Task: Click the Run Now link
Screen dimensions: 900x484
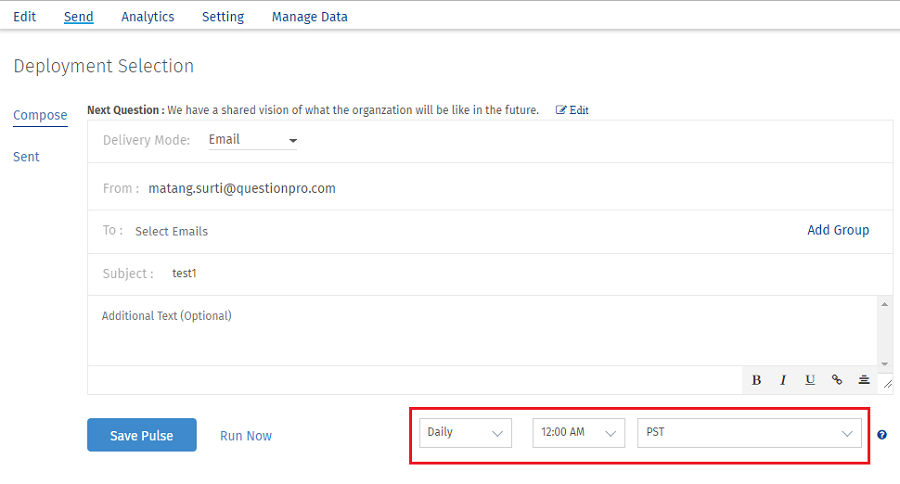Action: [246, 436]
